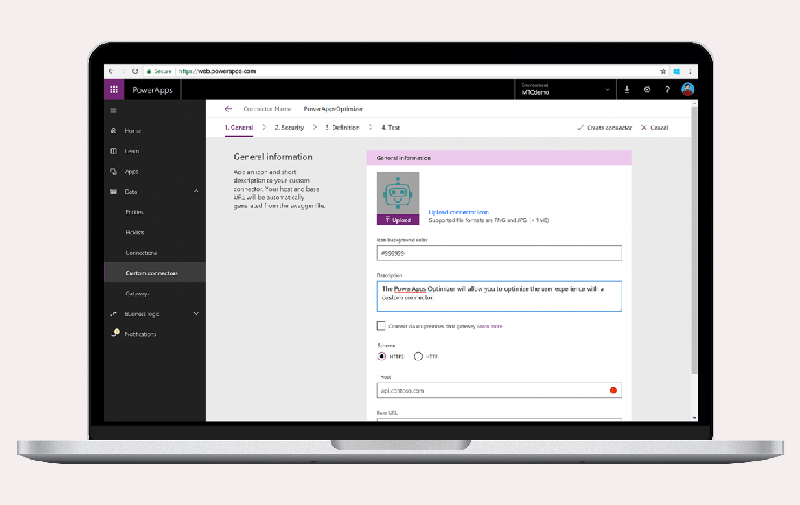
Task: Open the settings gear in header
Action: pyautogui.click(x=647, y=90)
